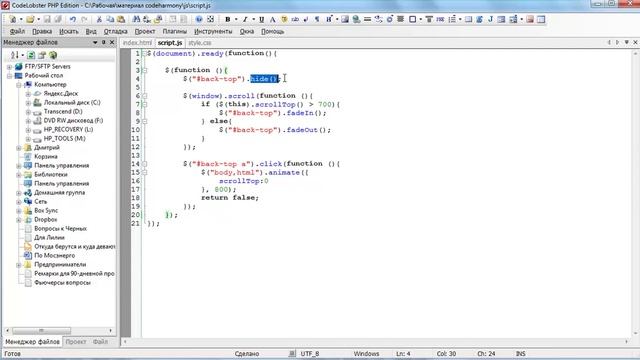Select the Dropbox folder
The image size is (640, 360).
click(46, 220)
